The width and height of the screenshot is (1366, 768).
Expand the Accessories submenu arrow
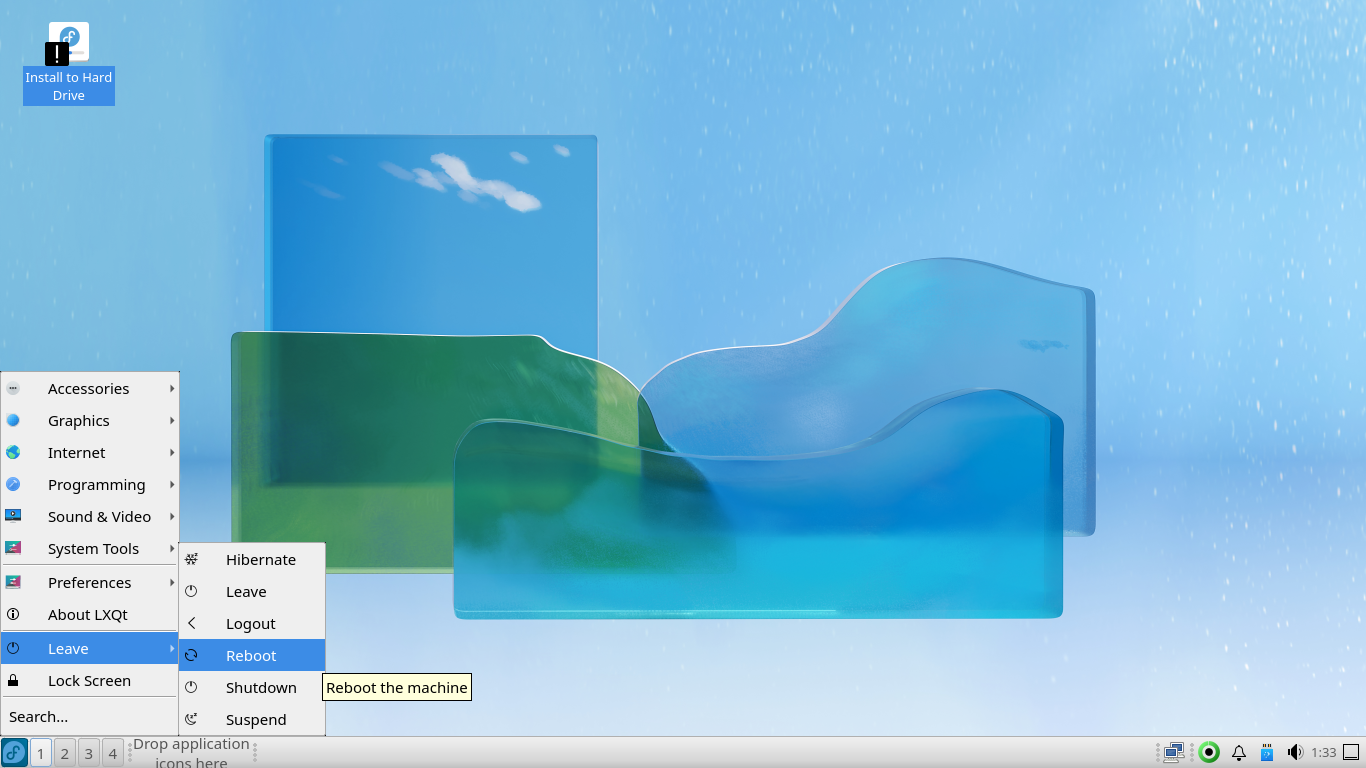pyautogui.click(x=172, y=388)
